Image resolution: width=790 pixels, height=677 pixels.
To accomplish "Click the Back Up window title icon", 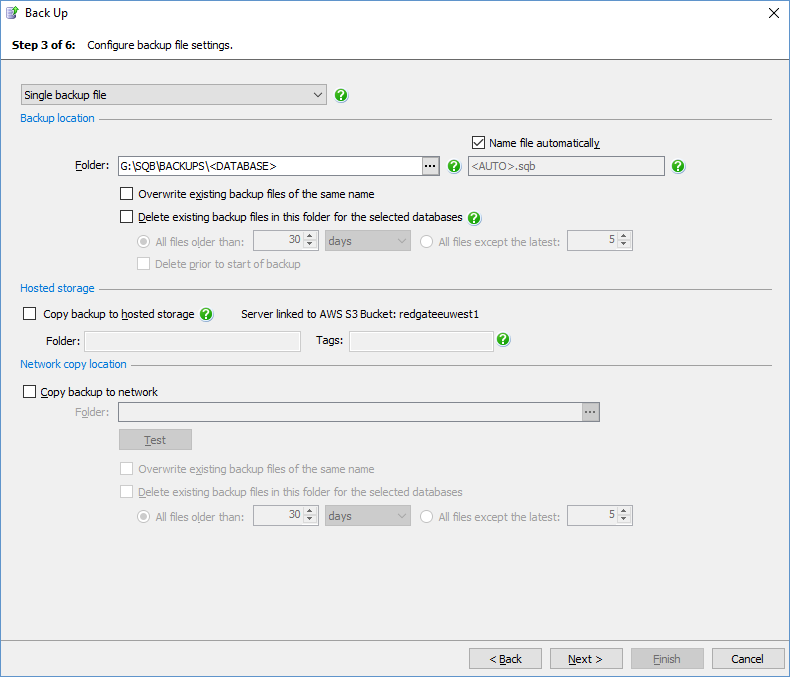I will (x=13, y=13).
